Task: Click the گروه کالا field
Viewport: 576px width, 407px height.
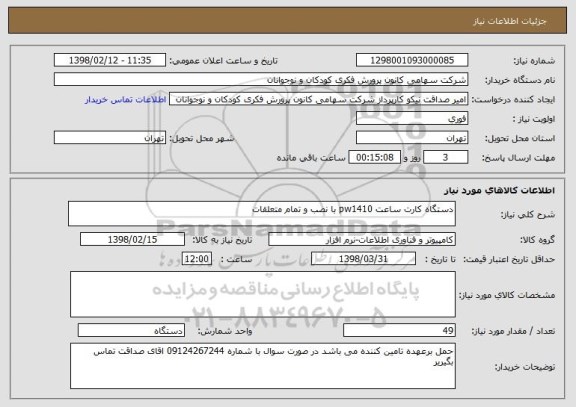Action: [362, 239]
